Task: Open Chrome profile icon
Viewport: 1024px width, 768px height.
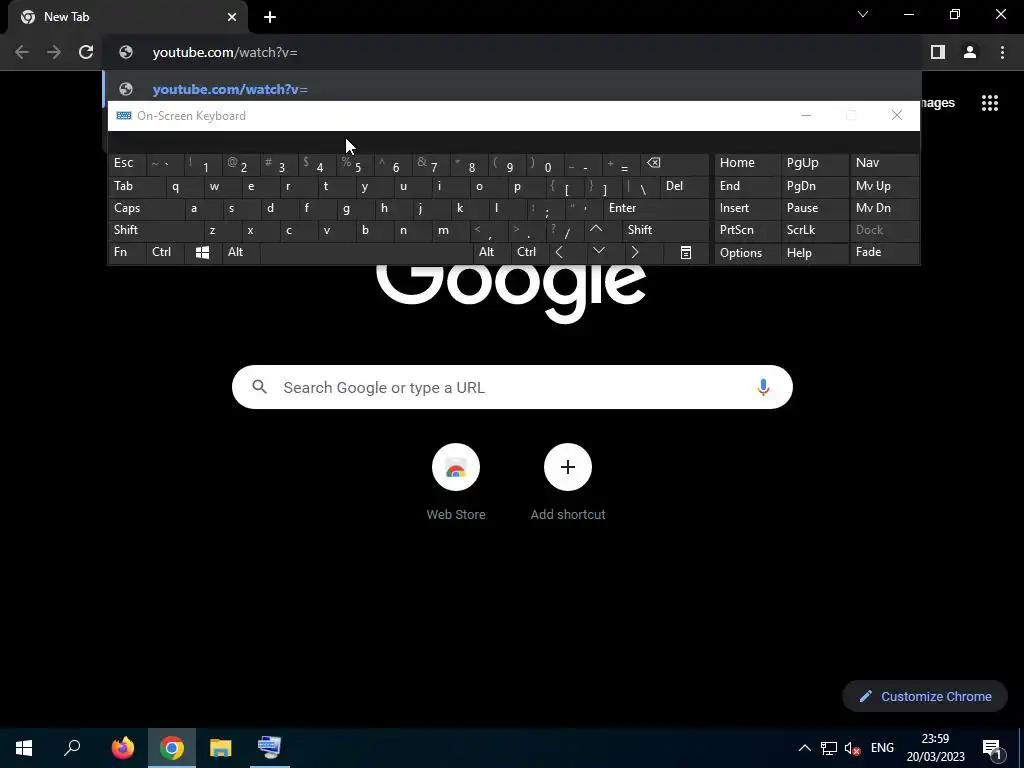Action: coord(970,52)
